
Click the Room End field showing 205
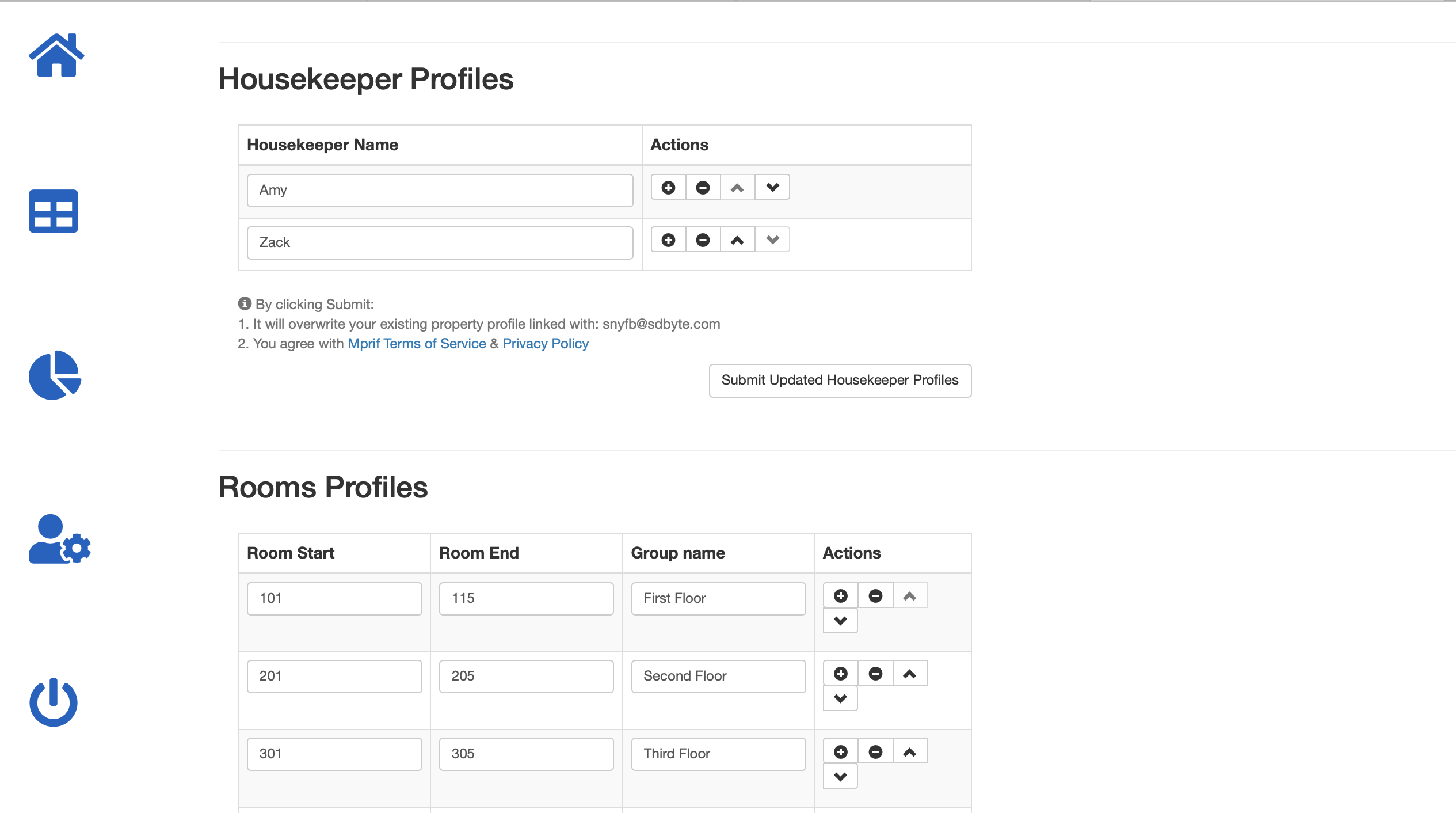[x=526, y=676]
